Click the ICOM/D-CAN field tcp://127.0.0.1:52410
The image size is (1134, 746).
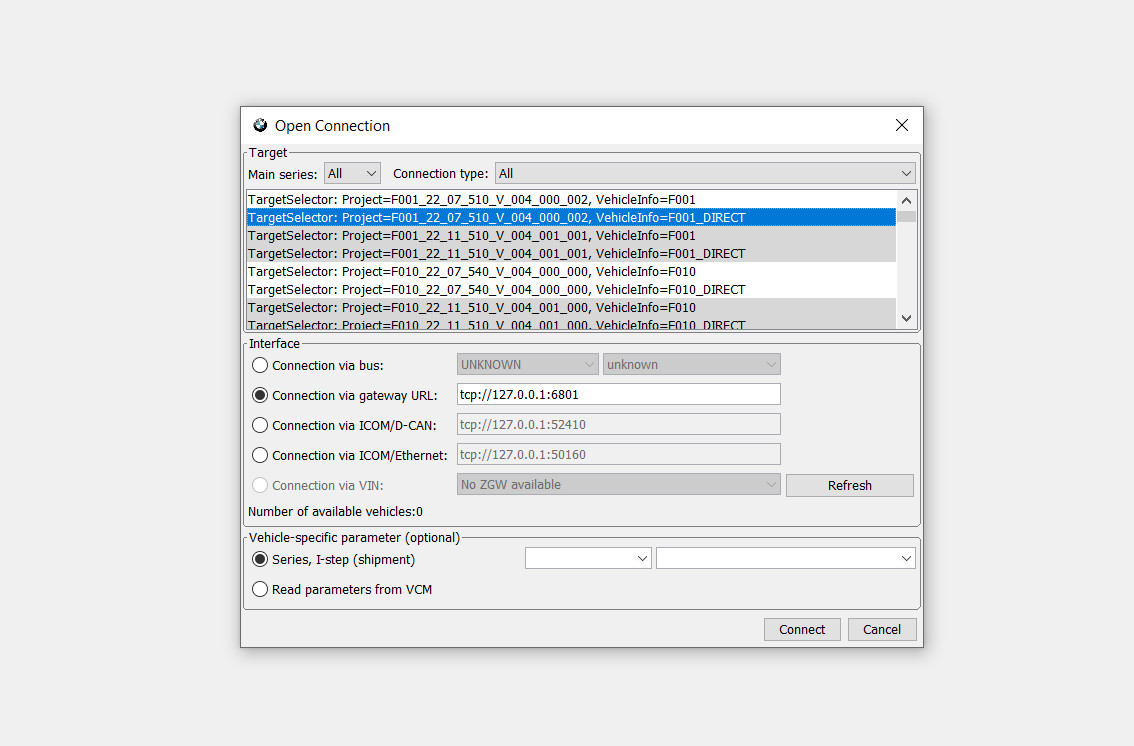point(618,424)
